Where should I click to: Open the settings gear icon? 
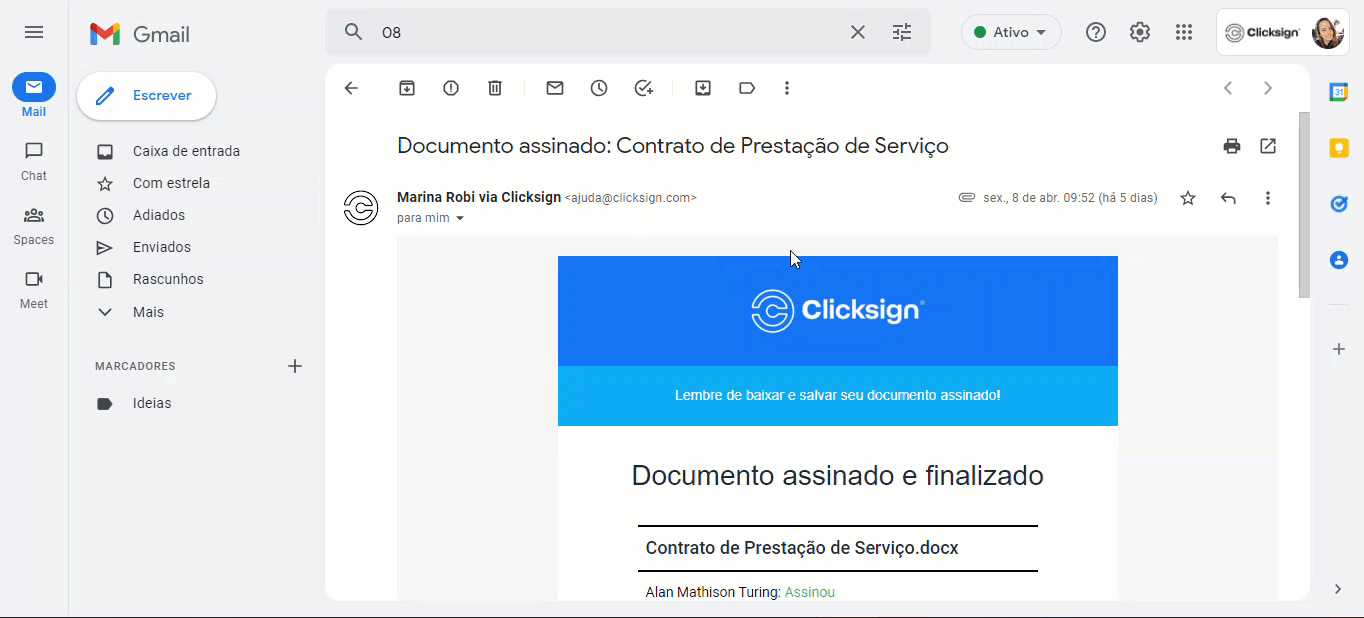coord(1140,32)
